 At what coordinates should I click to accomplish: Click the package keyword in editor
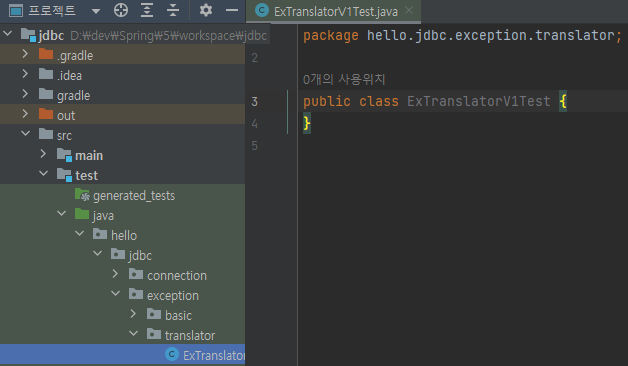(331, 36)
